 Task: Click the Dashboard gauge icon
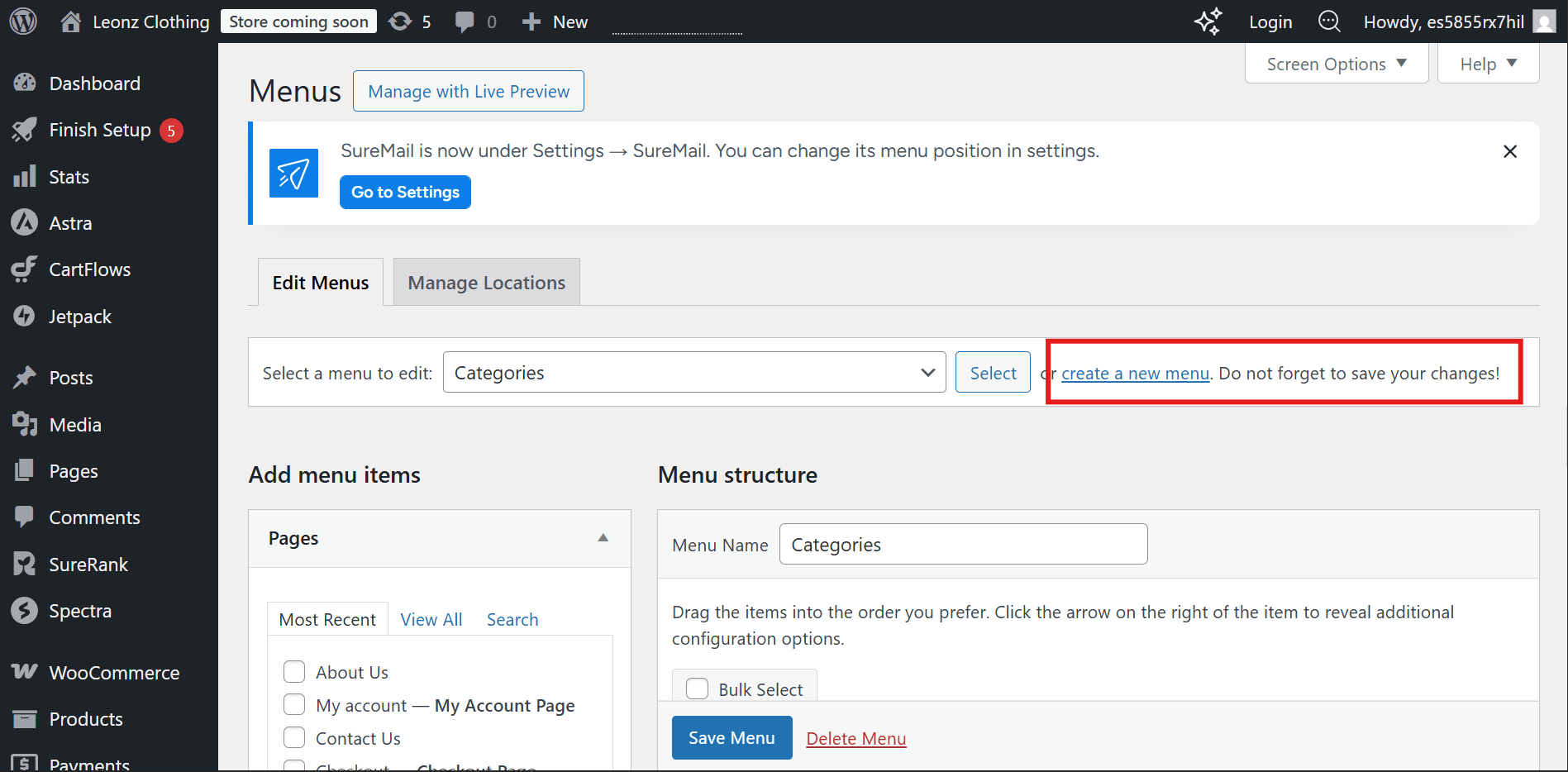coord(25,83)
